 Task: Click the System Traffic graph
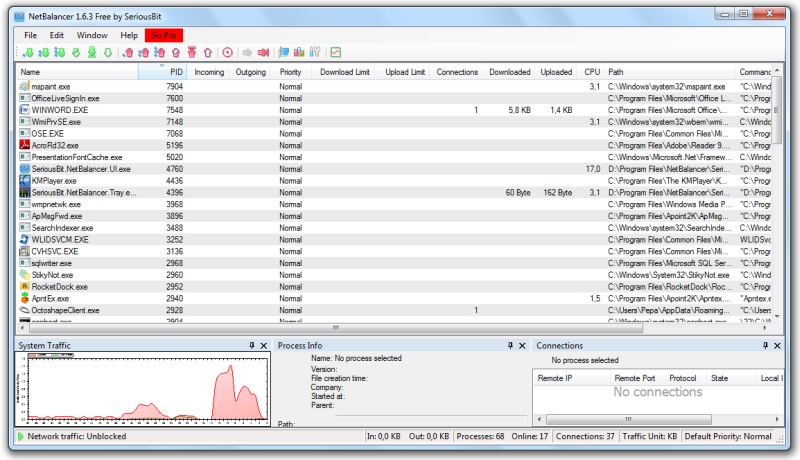[x=143, y=389]
